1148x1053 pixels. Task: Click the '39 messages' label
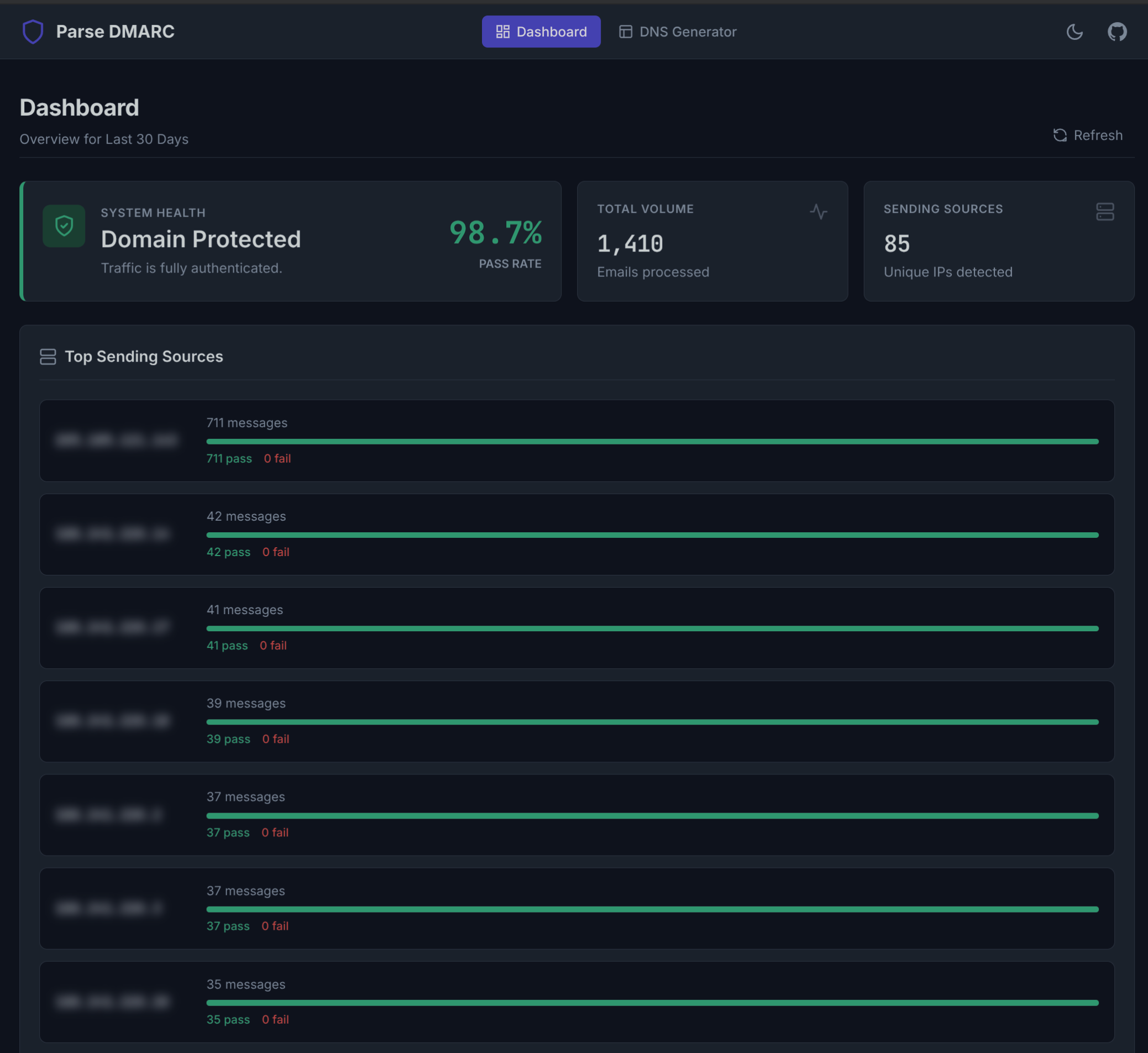(246, 703)
